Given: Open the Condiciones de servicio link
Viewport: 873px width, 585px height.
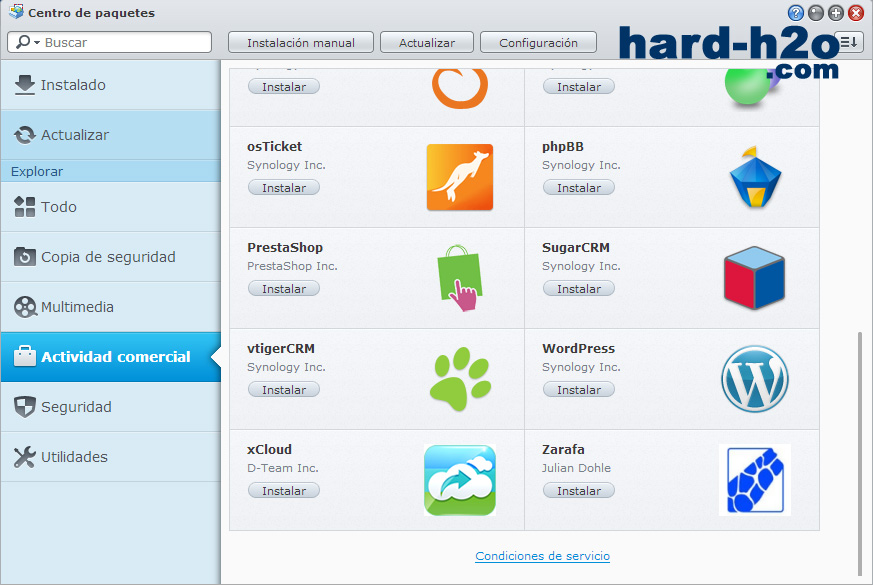Looking at the screenshot, I should (x=542, y=555).
